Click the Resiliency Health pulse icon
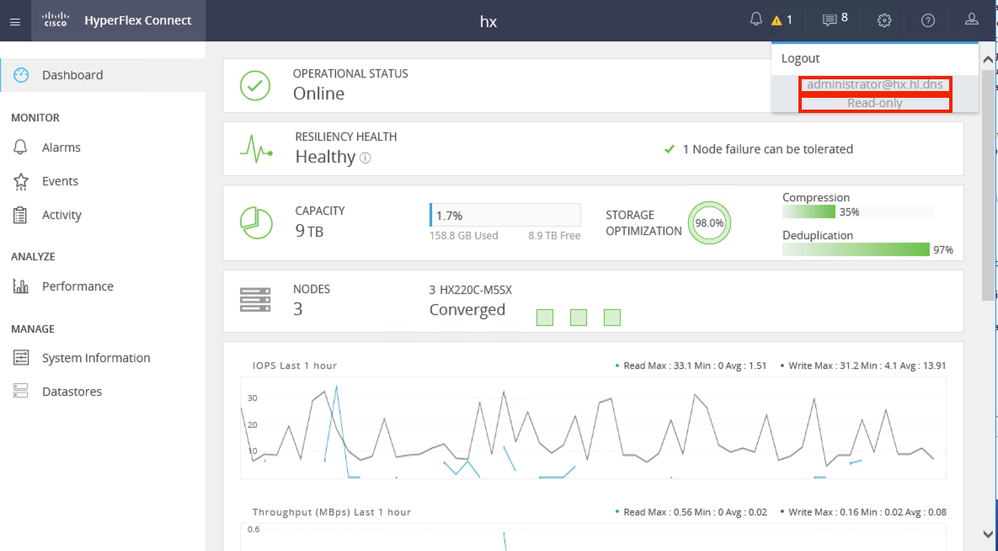The height and width of the screenshot is (551, 998). click(257, 149)
